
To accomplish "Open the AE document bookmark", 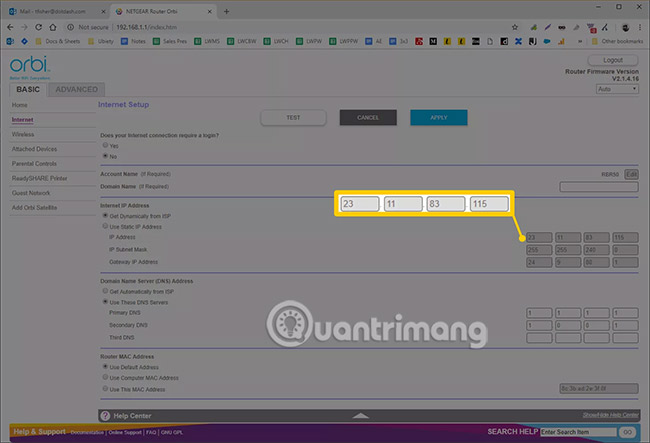I will click(374, 41).
